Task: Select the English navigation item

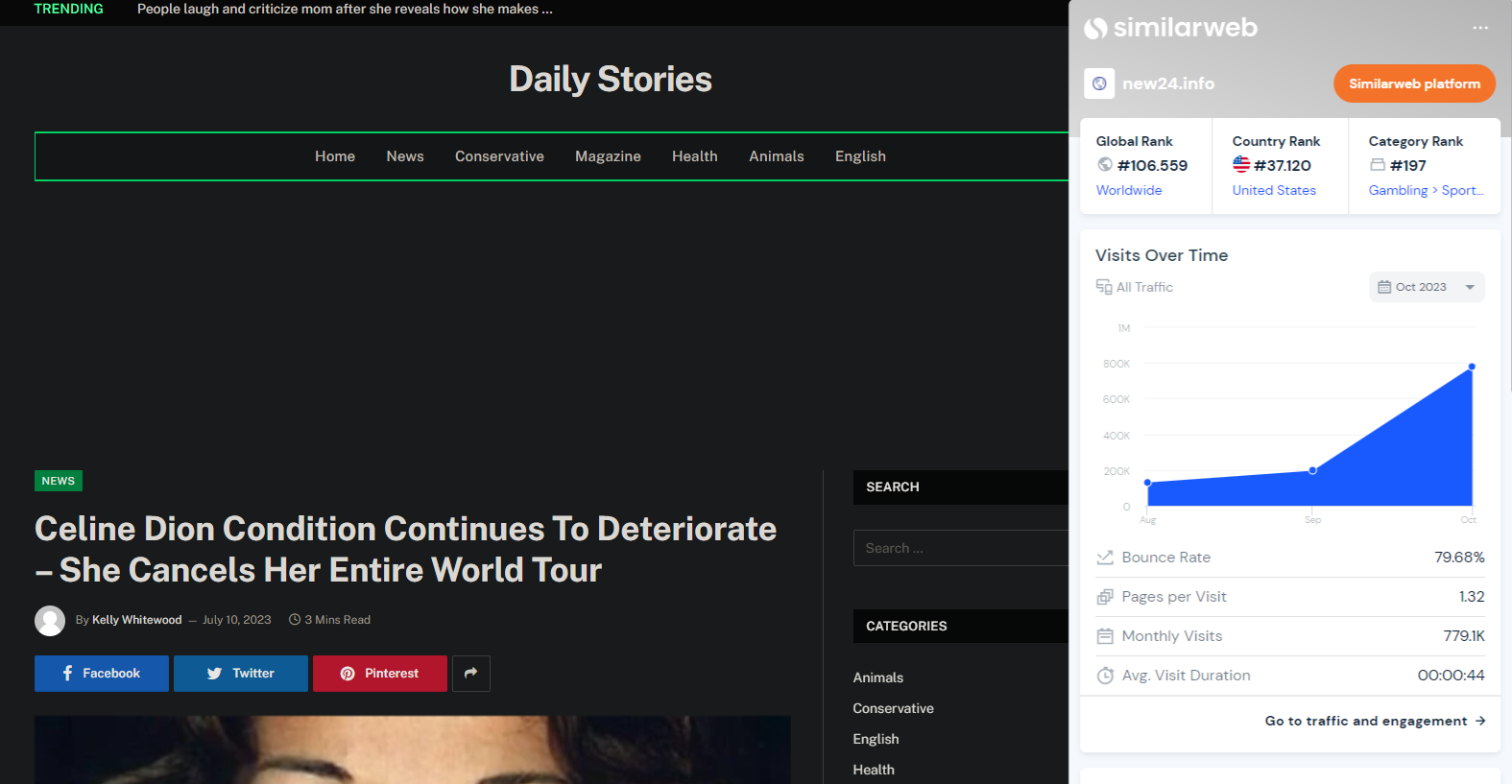Action: pyautogui.click(x=860, y=156)
